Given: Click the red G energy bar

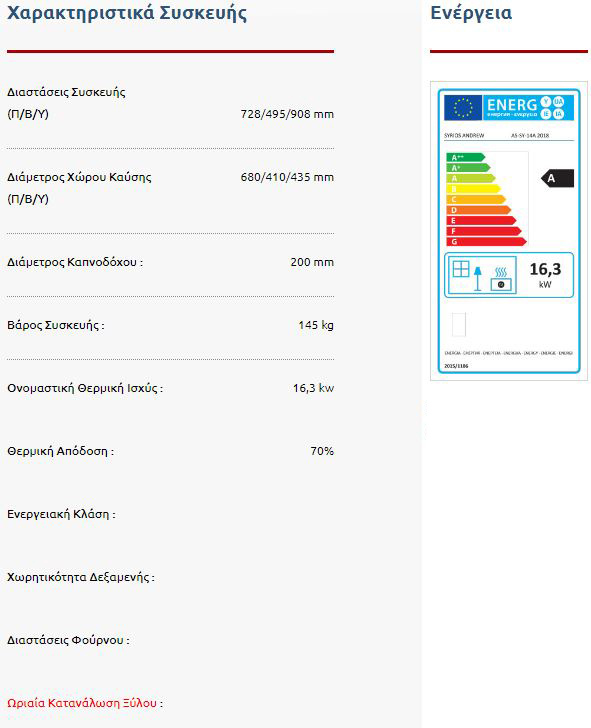Looking at the screenshot, I should (487, 241).
